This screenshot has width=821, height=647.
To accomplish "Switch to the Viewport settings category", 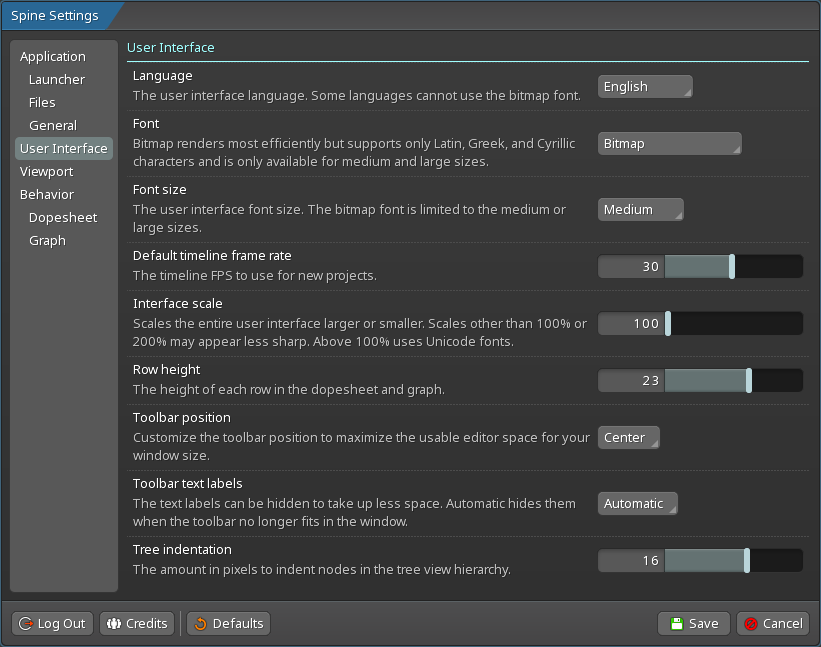I will (x=47, y=172).
